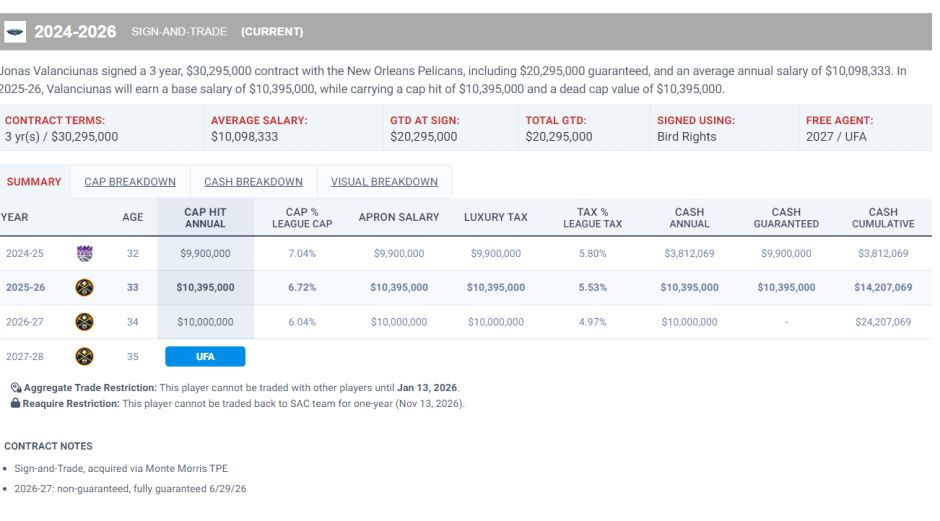The width and height of the screenshot is (940, 521).
Task: Select the 2025-26 season row
Action: (466, 287)
